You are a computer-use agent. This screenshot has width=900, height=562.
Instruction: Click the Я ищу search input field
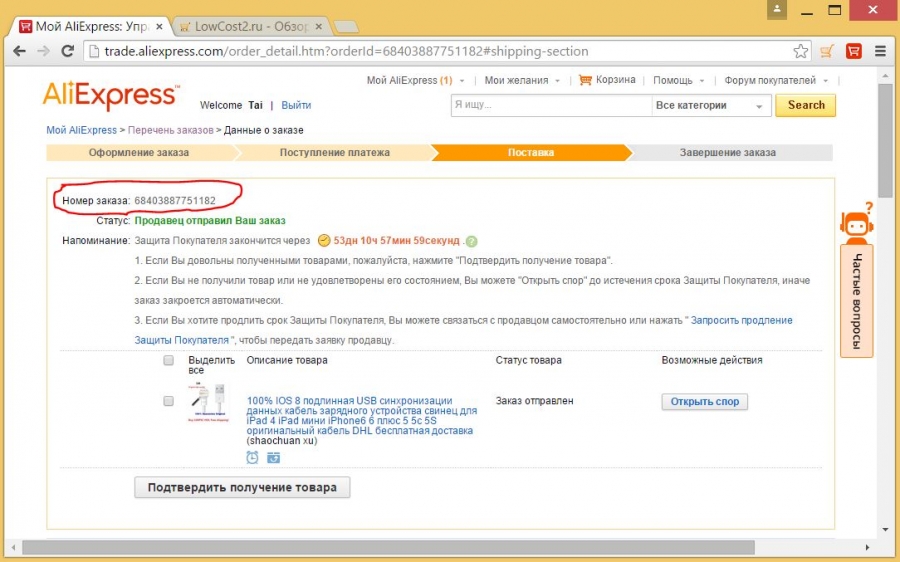[551, 105]
